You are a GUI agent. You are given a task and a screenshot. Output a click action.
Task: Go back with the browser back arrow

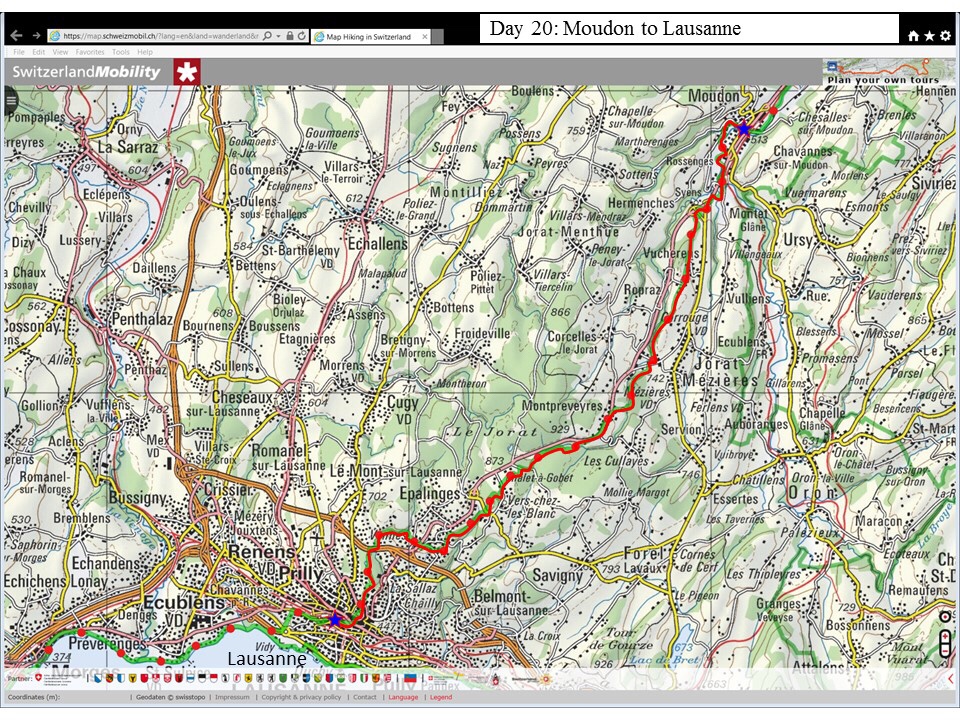(16, 36)
